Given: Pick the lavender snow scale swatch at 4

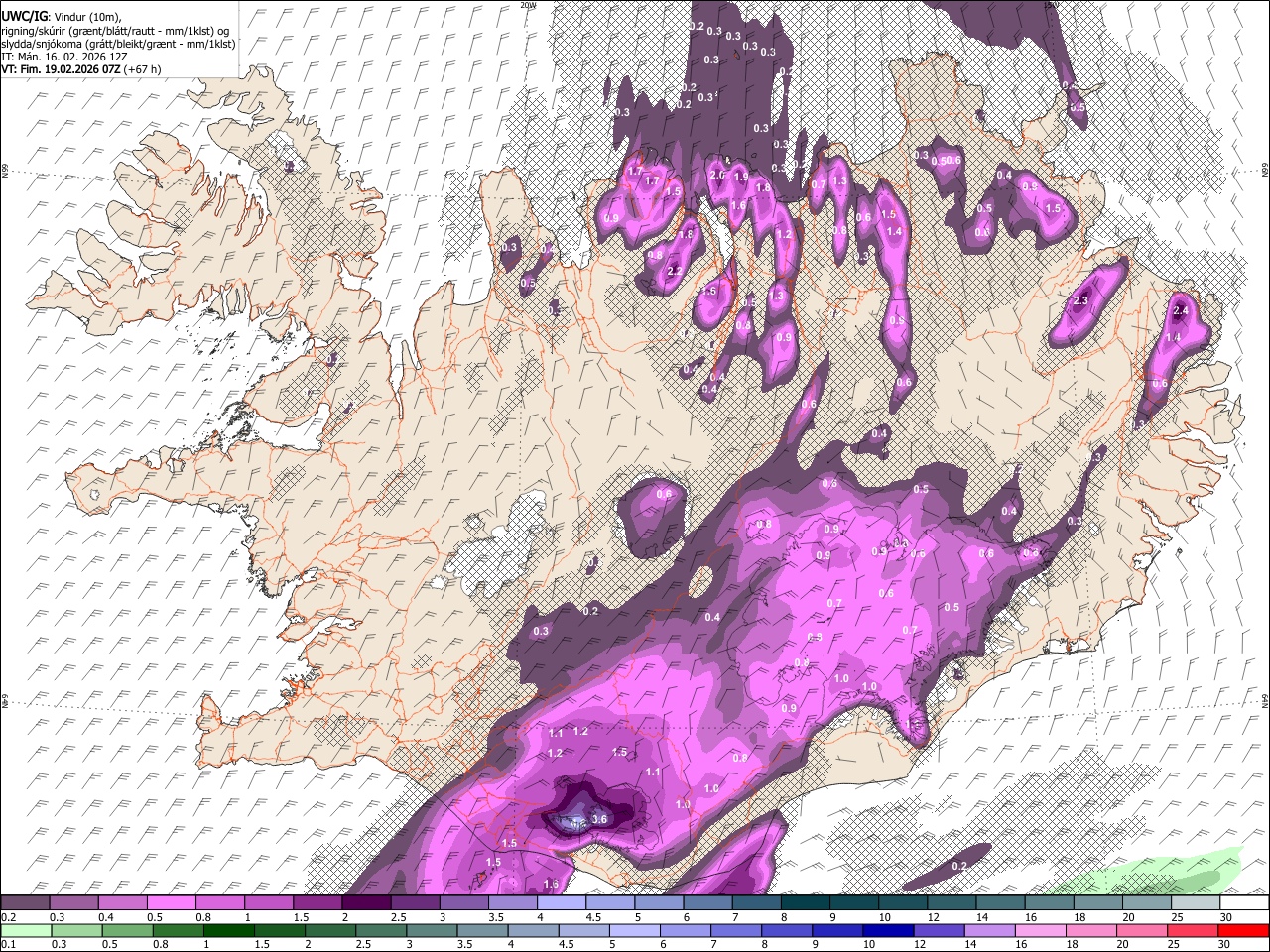Looking at the screenshot, I should [562, 903].
